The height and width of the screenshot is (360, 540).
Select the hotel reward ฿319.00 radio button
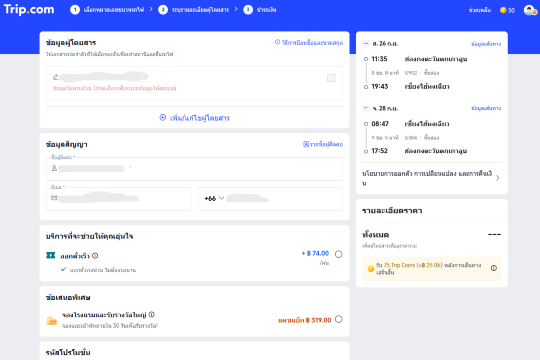pyautogui.click(x=339, y=319)
